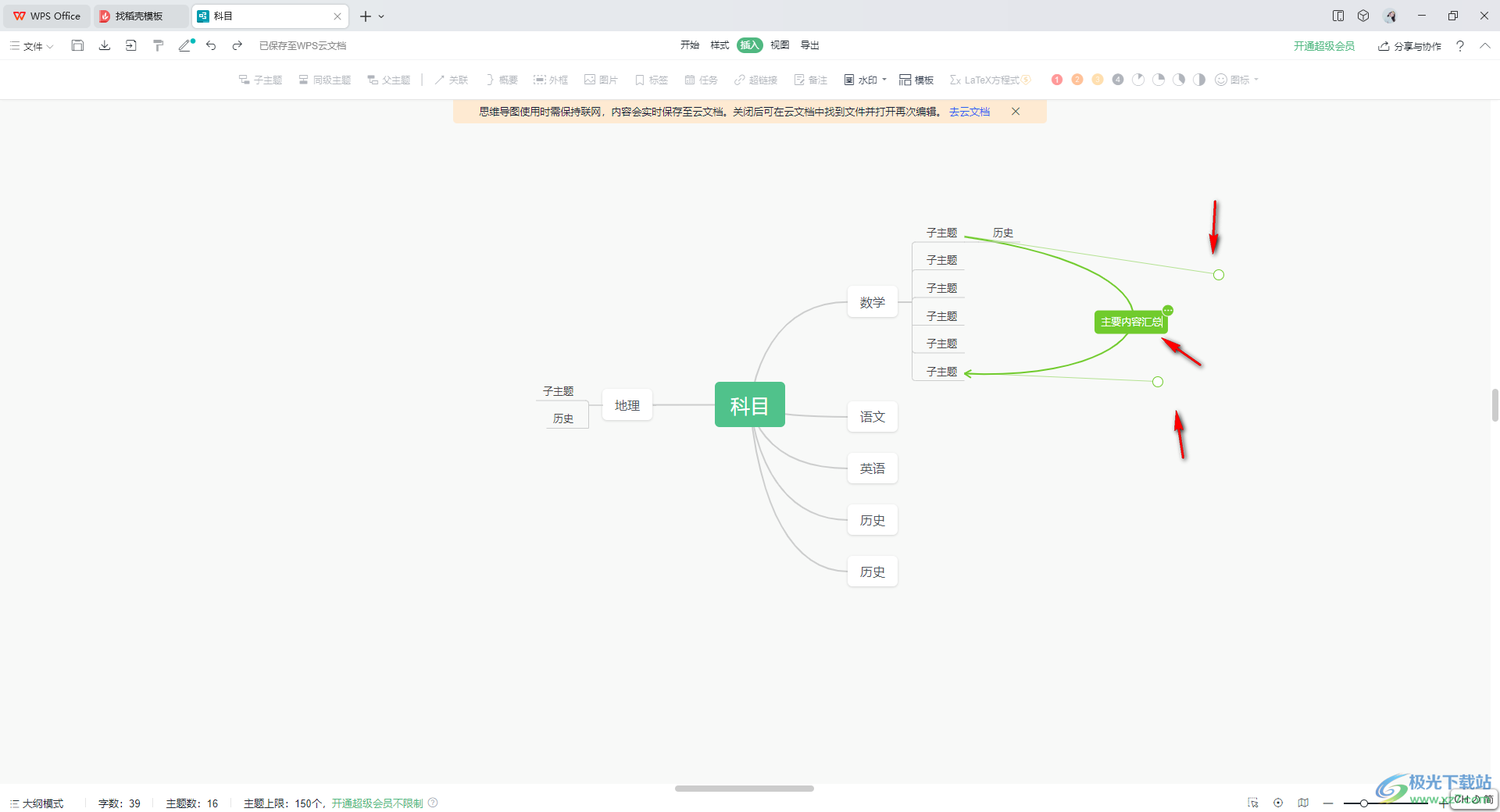Click the Save icon in the quick toolbar

[x=77, y=46]
